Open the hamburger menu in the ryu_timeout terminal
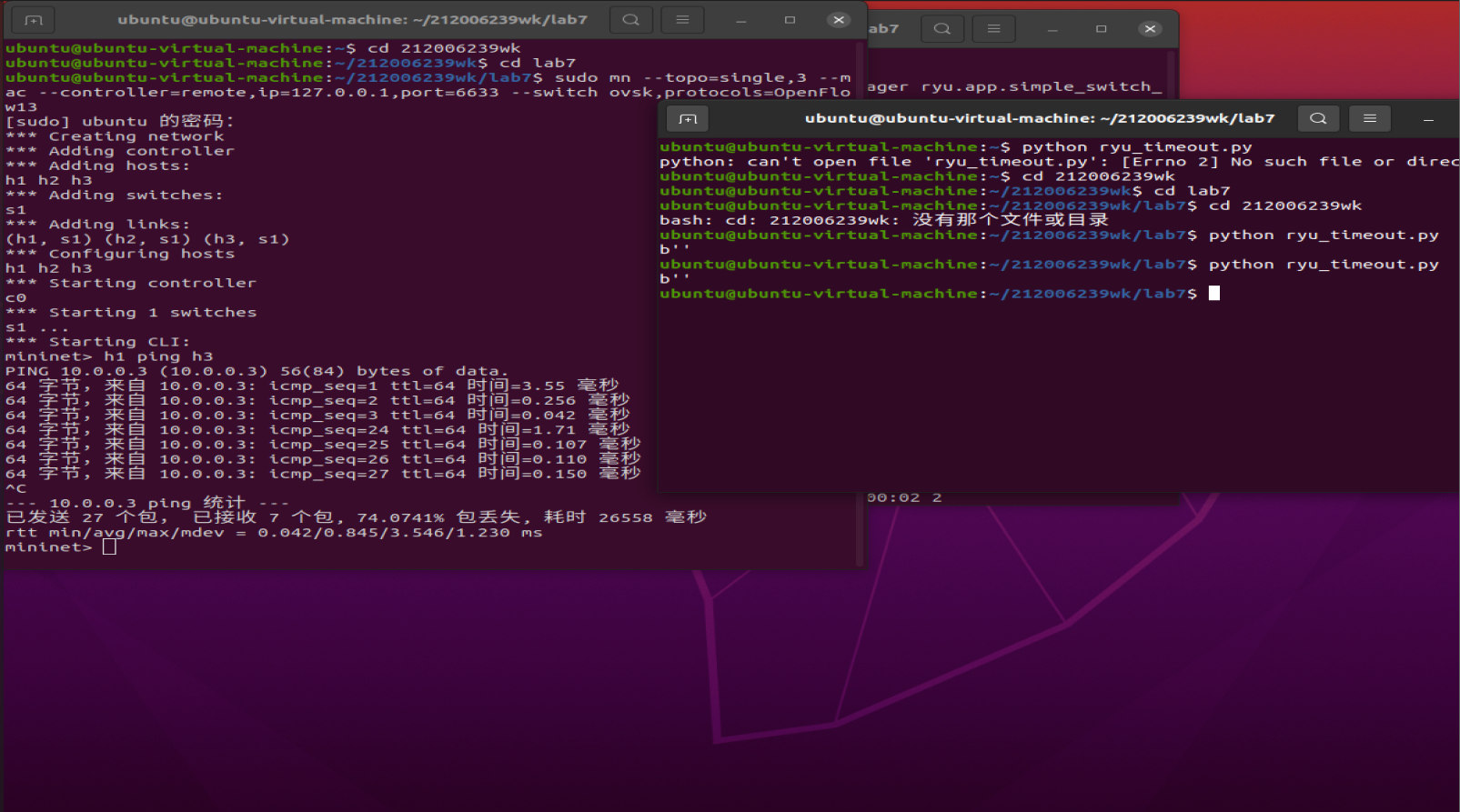The image size is (1460, 812). pos(1370,118)
